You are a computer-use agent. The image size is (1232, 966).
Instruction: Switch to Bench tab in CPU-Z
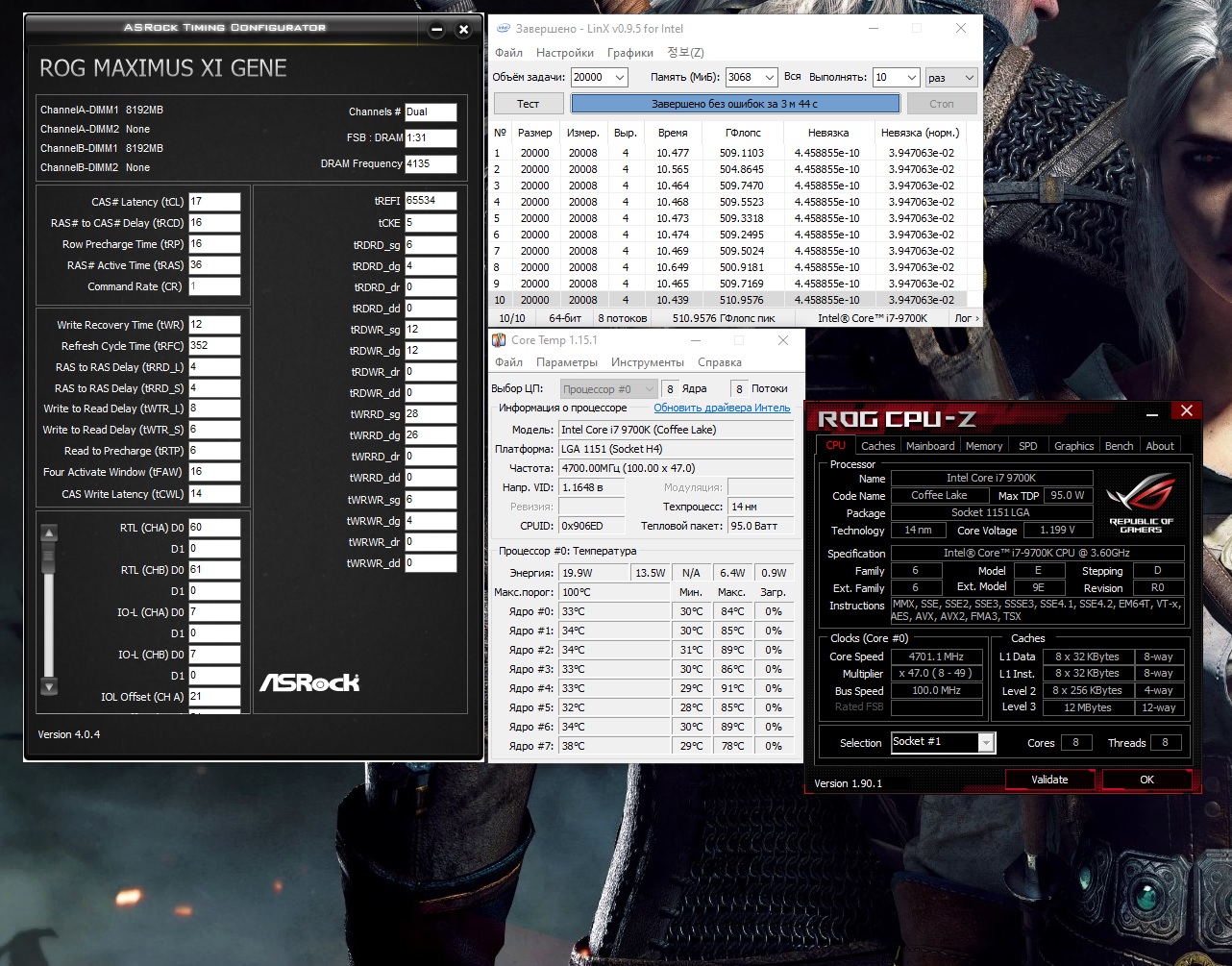point(1120,446)
